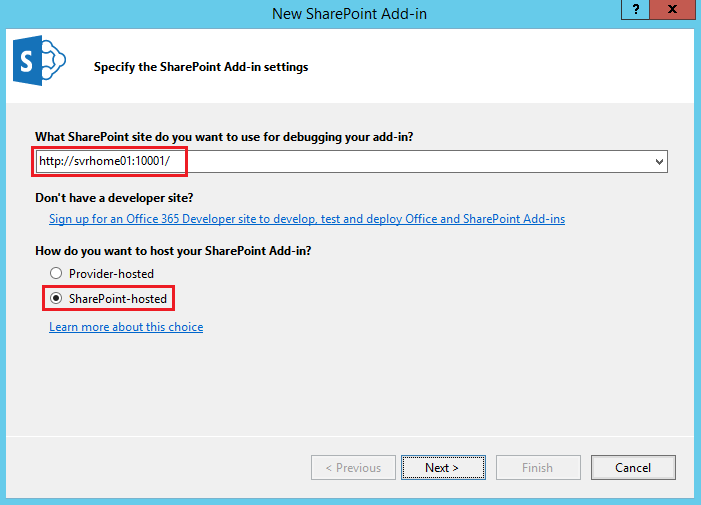Click the SharePoint logo icon
This screenshot has width=701, height=505.
(39, 60)
